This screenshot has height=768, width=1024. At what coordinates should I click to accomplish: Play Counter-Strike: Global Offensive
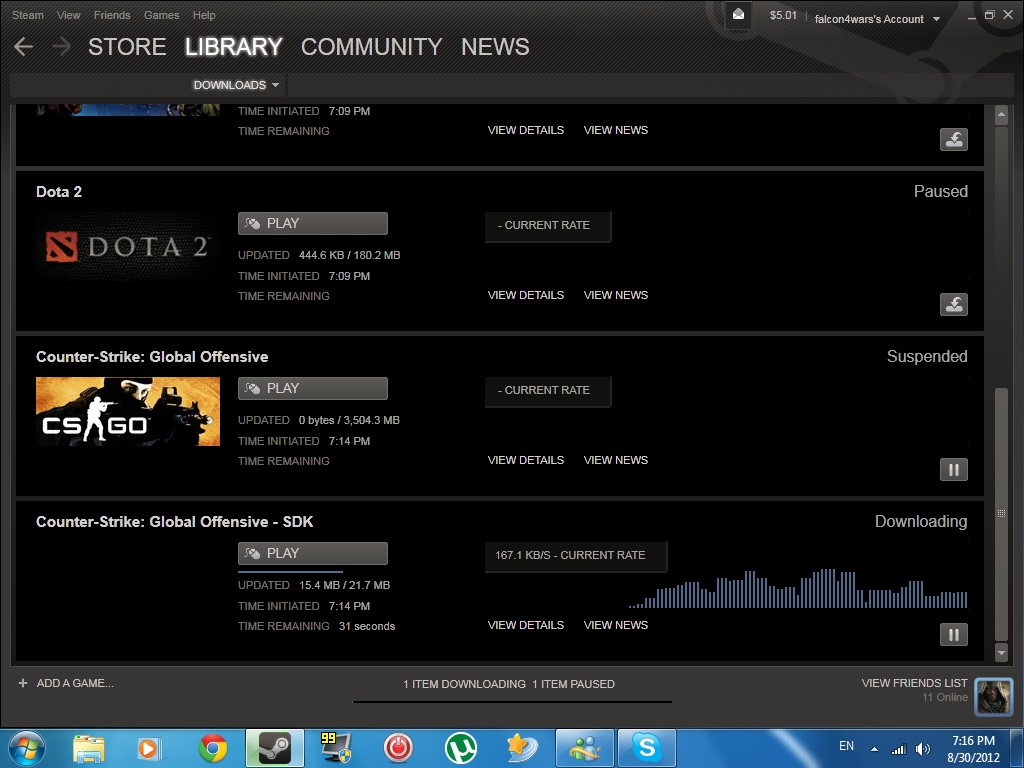[313, 389]
